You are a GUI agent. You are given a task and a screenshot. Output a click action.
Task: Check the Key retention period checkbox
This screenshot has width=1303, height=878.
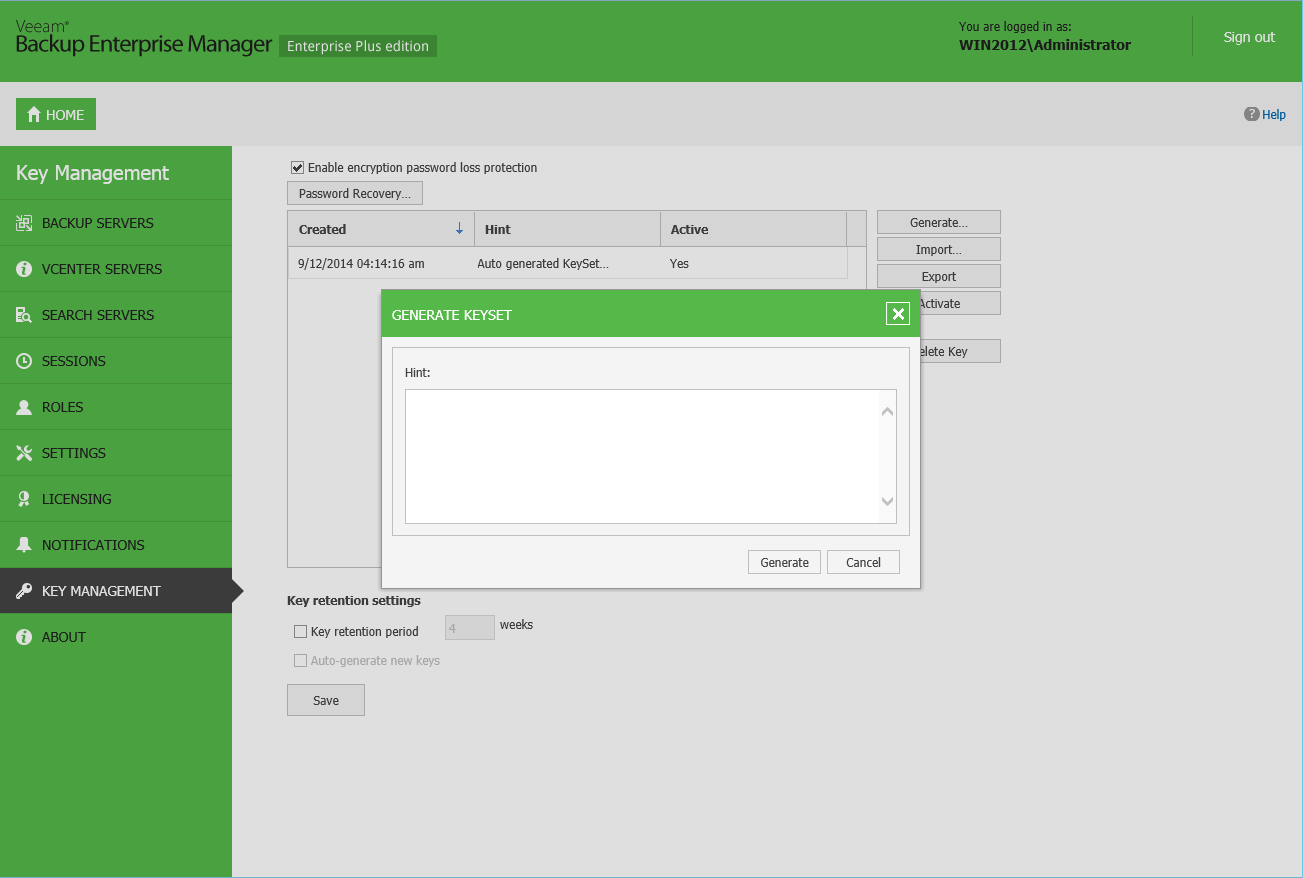click(300, 631)
